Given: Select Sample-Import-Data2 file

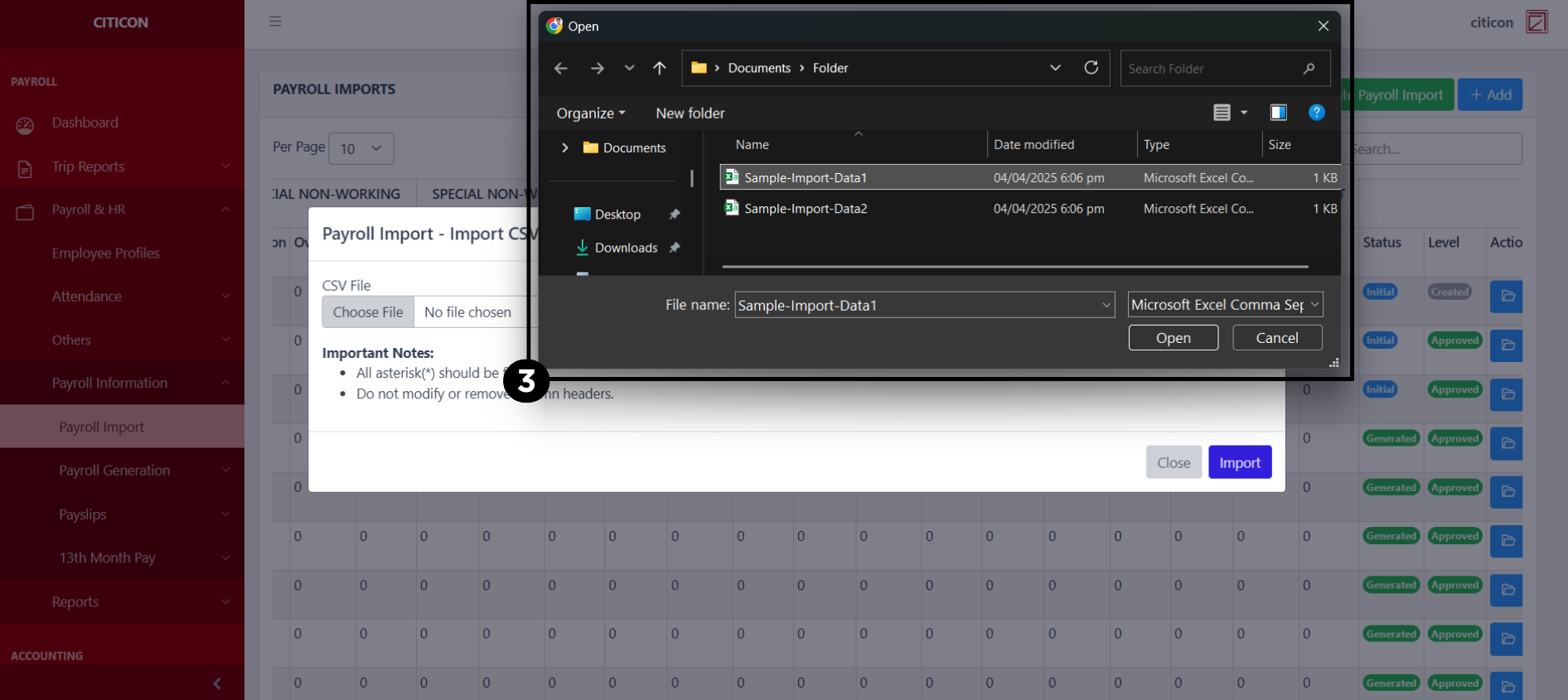Looking at the screenshot, I should [805, 209].
